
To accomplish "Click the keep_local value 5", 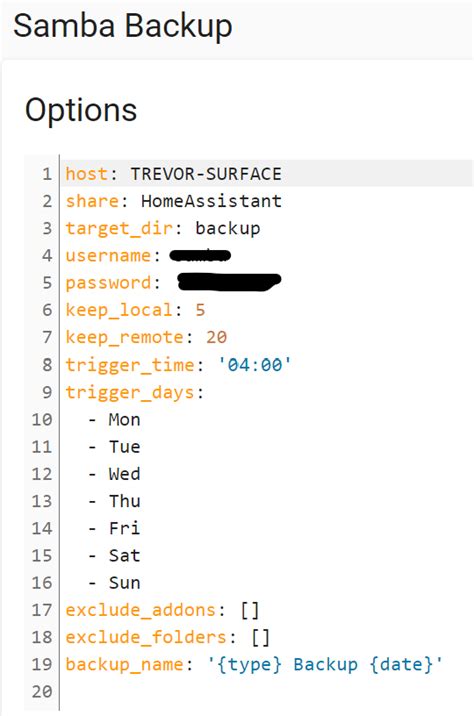I will pos(200,310).
